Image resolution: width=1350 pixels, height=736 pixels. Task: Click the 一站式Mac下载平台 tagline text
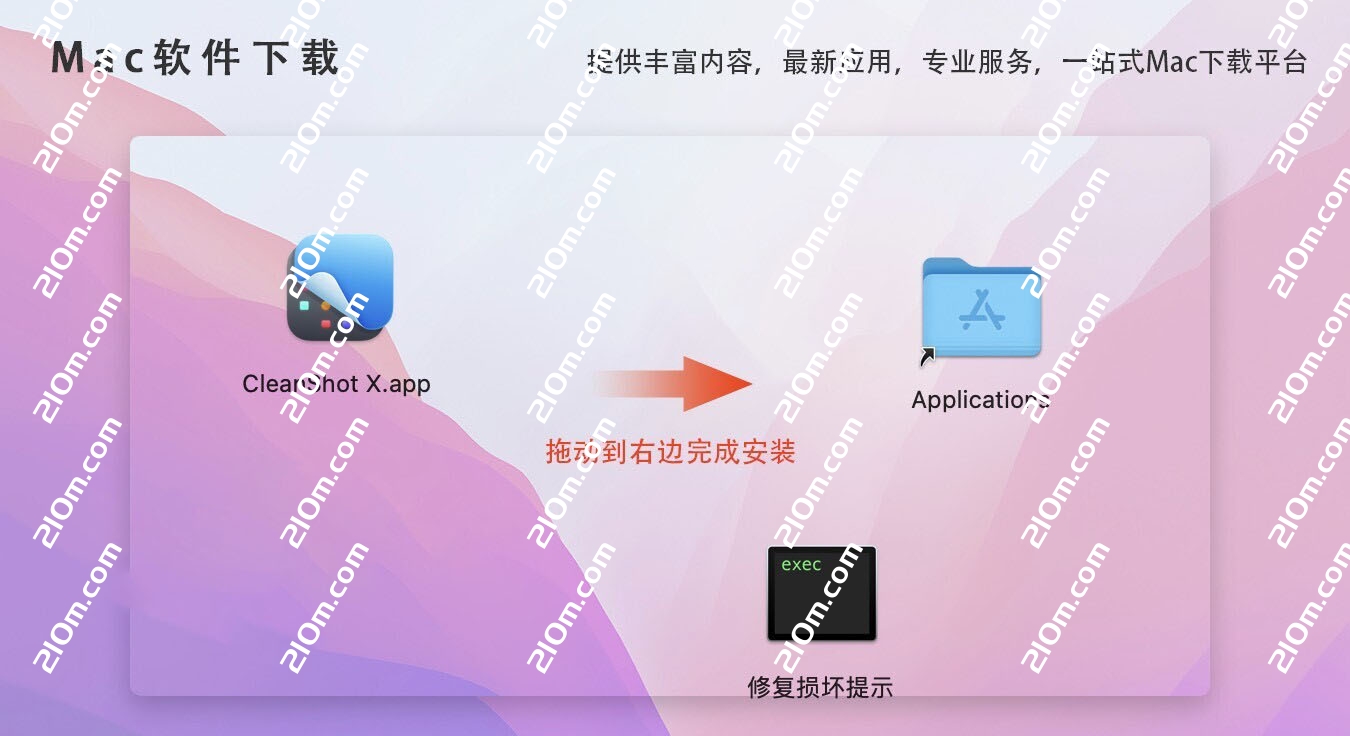tap(1184, 62)
